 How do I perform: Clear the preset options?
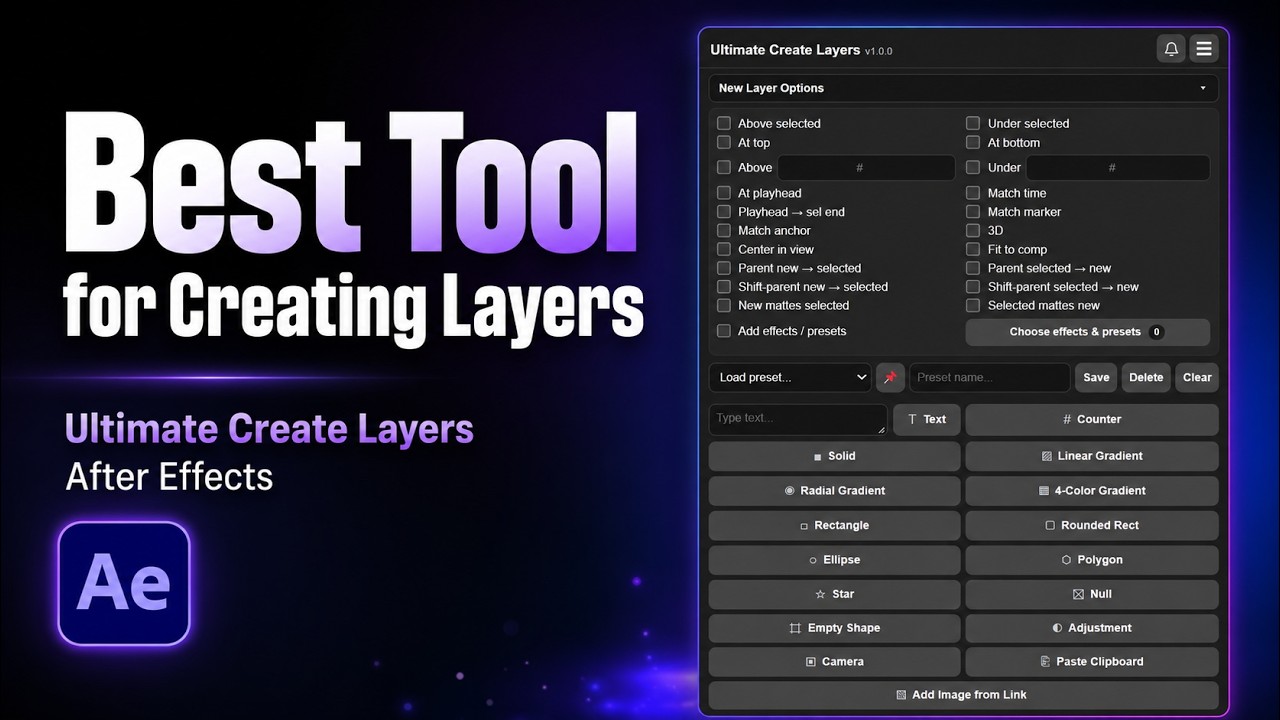pos(1197,377)
